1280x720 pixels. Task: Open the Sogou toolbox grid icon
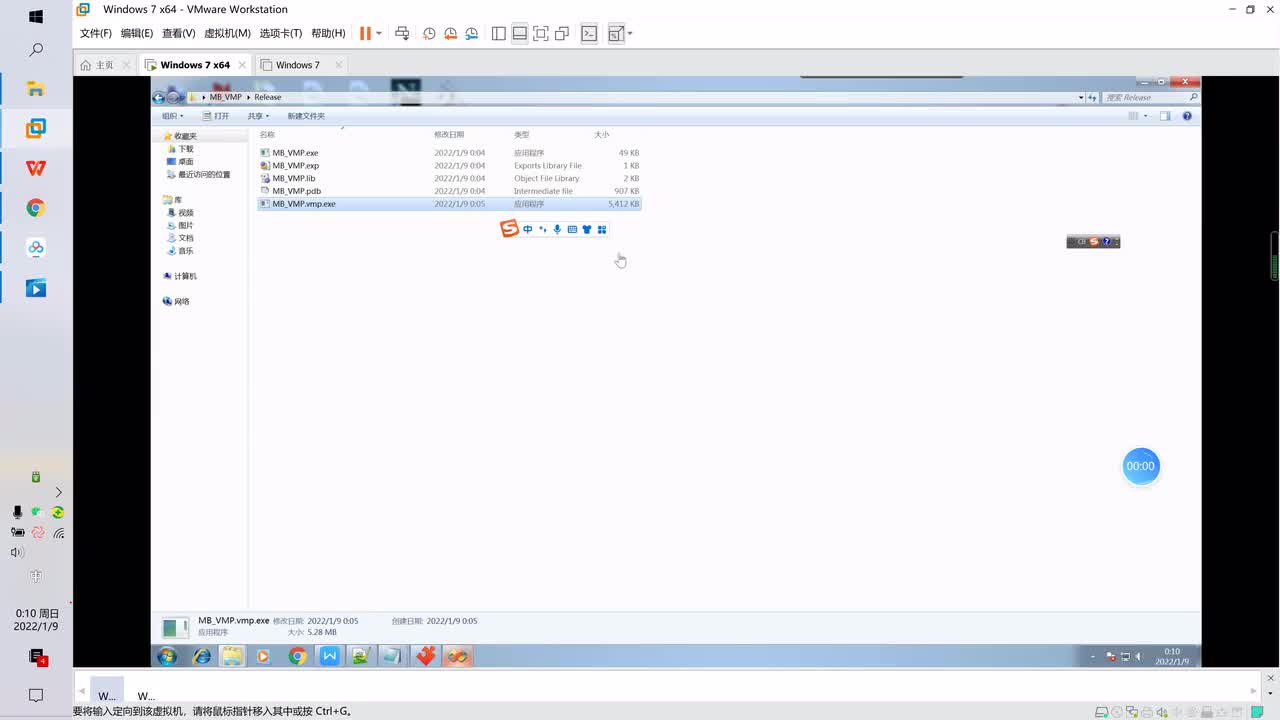click(602, 230)
